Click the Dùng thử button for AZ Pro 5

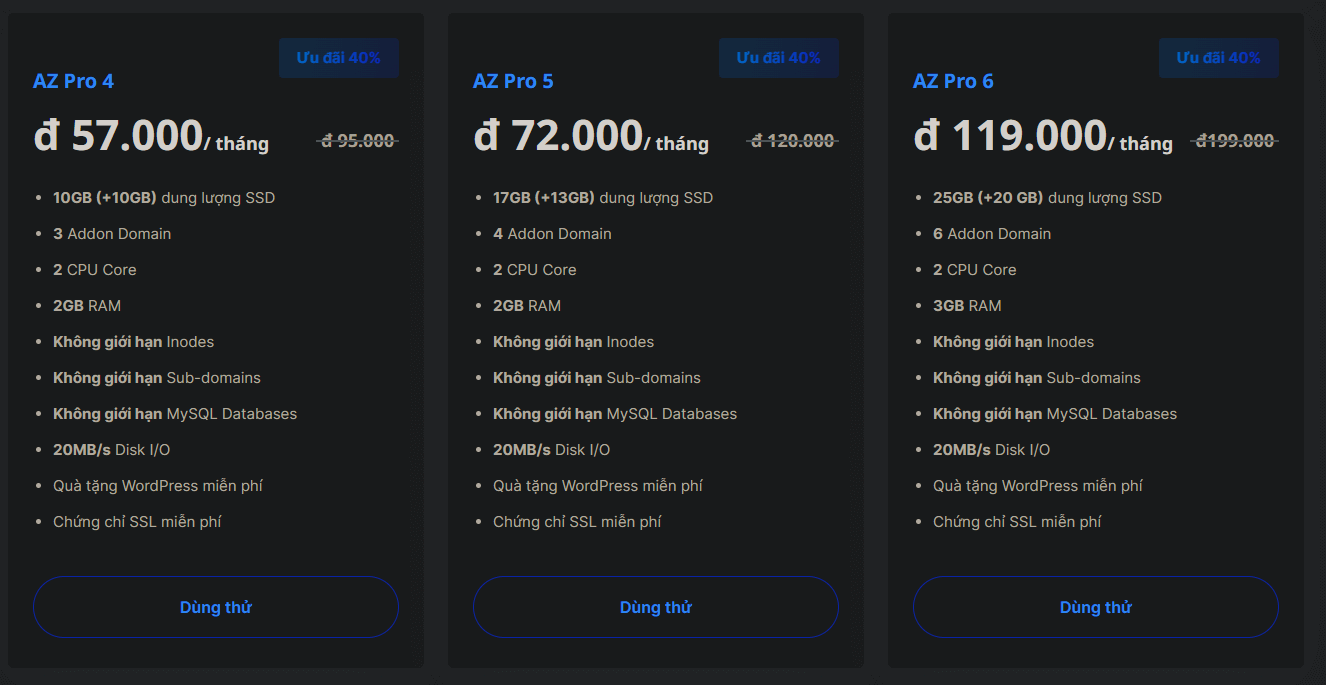tap(656, 607)
